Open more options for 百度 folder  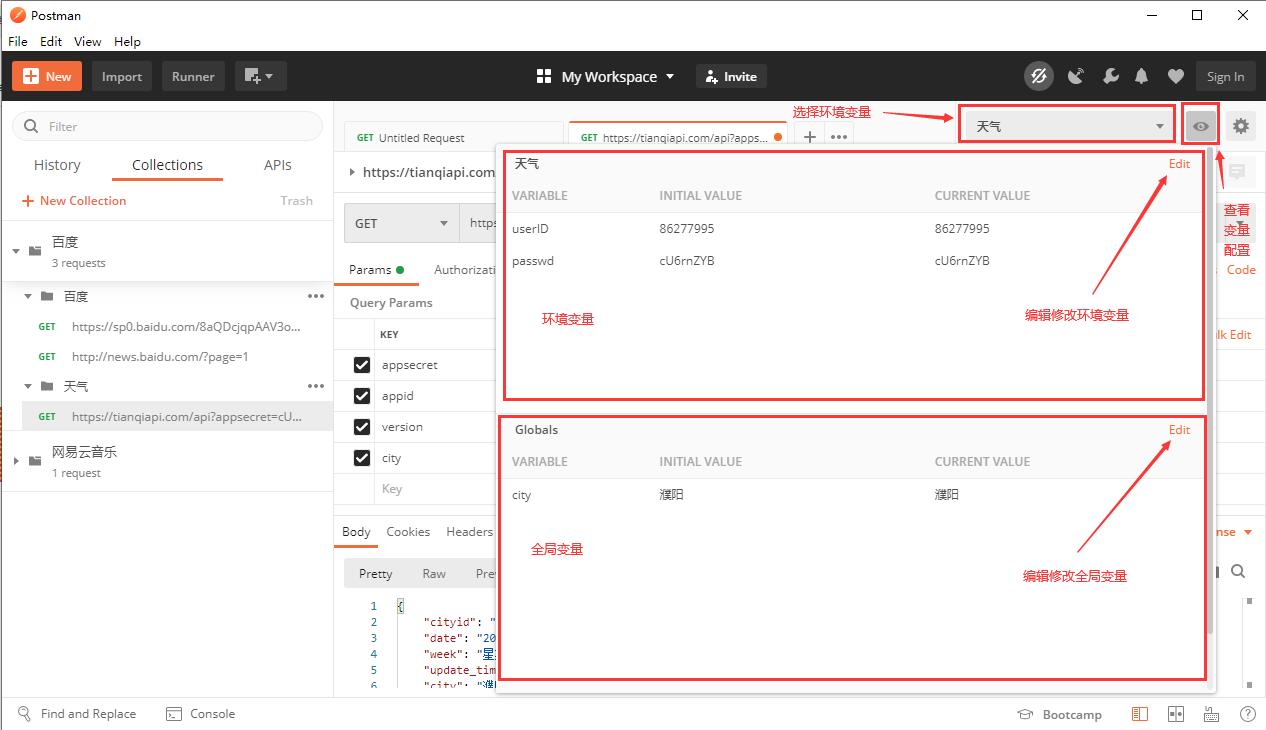click(316, 296)
